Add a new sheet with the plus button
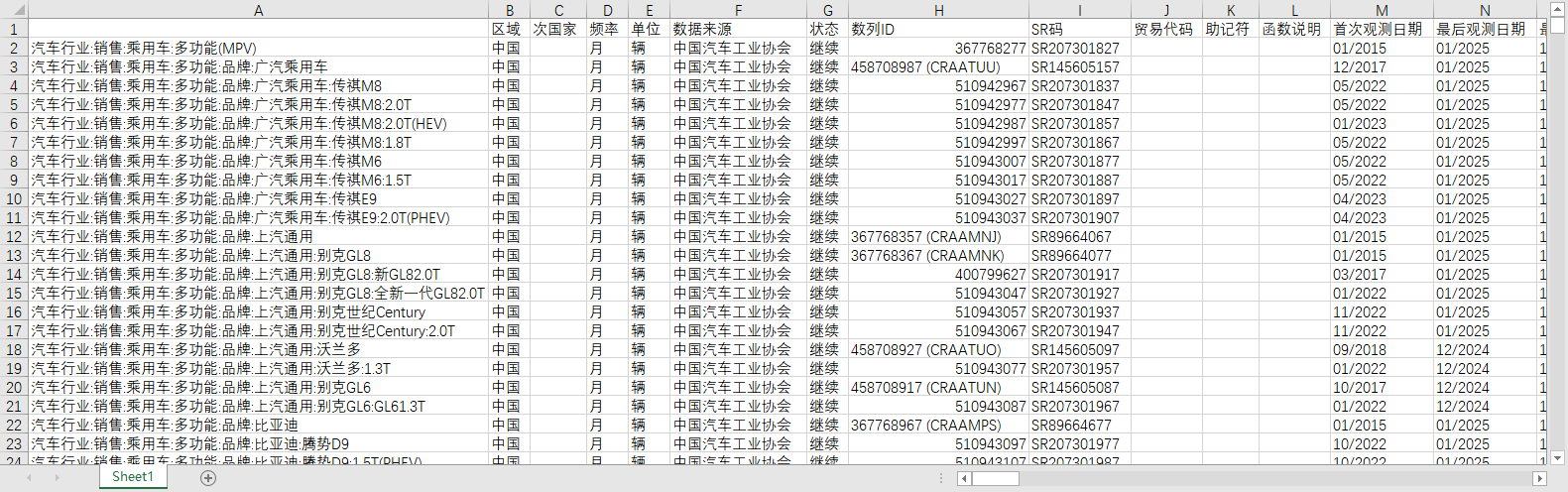 tap(208, 478)
